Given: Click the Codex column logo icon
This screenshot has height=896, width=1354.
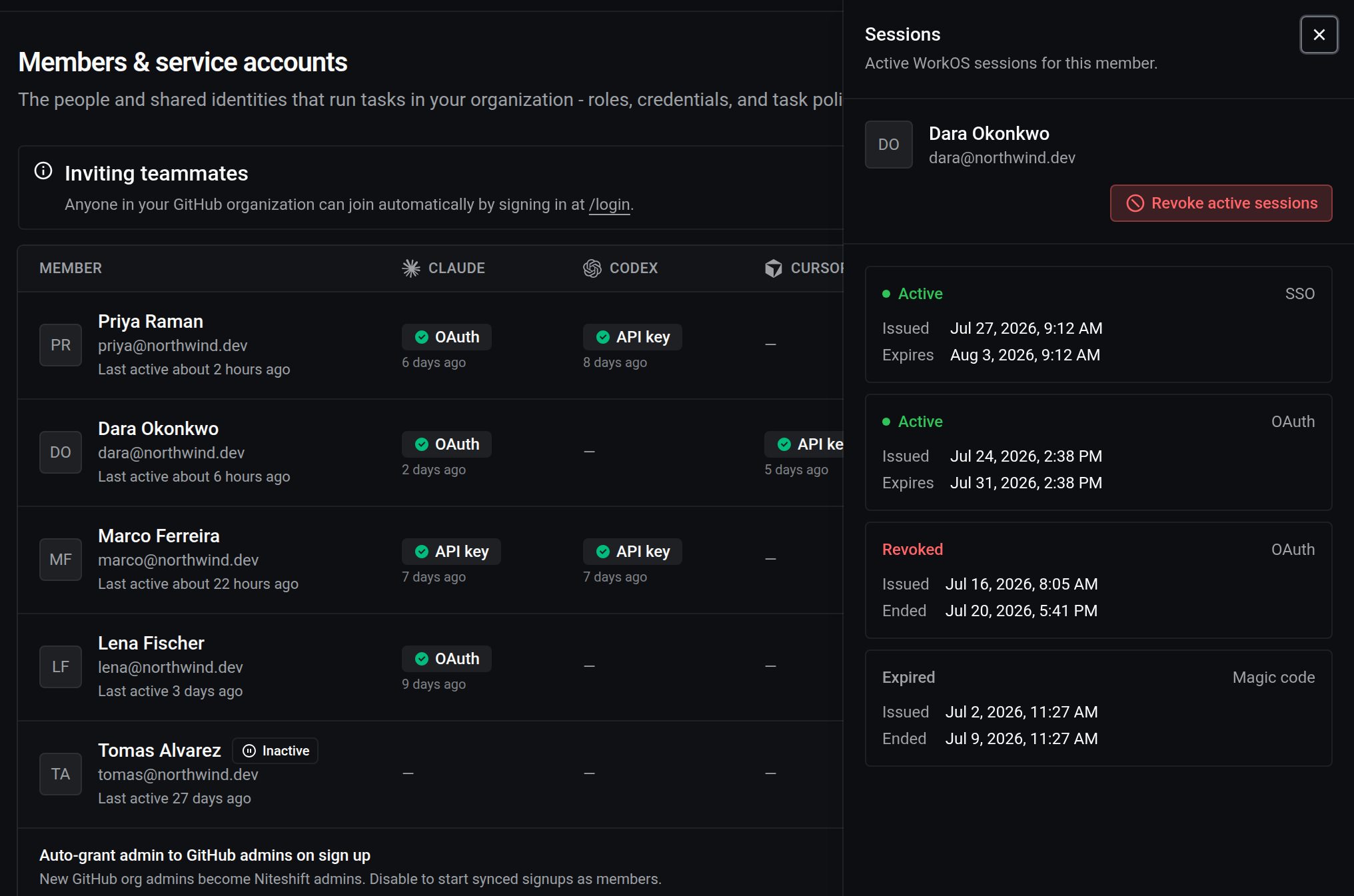Looking at the screenshot, I should [x=592, y=268].
